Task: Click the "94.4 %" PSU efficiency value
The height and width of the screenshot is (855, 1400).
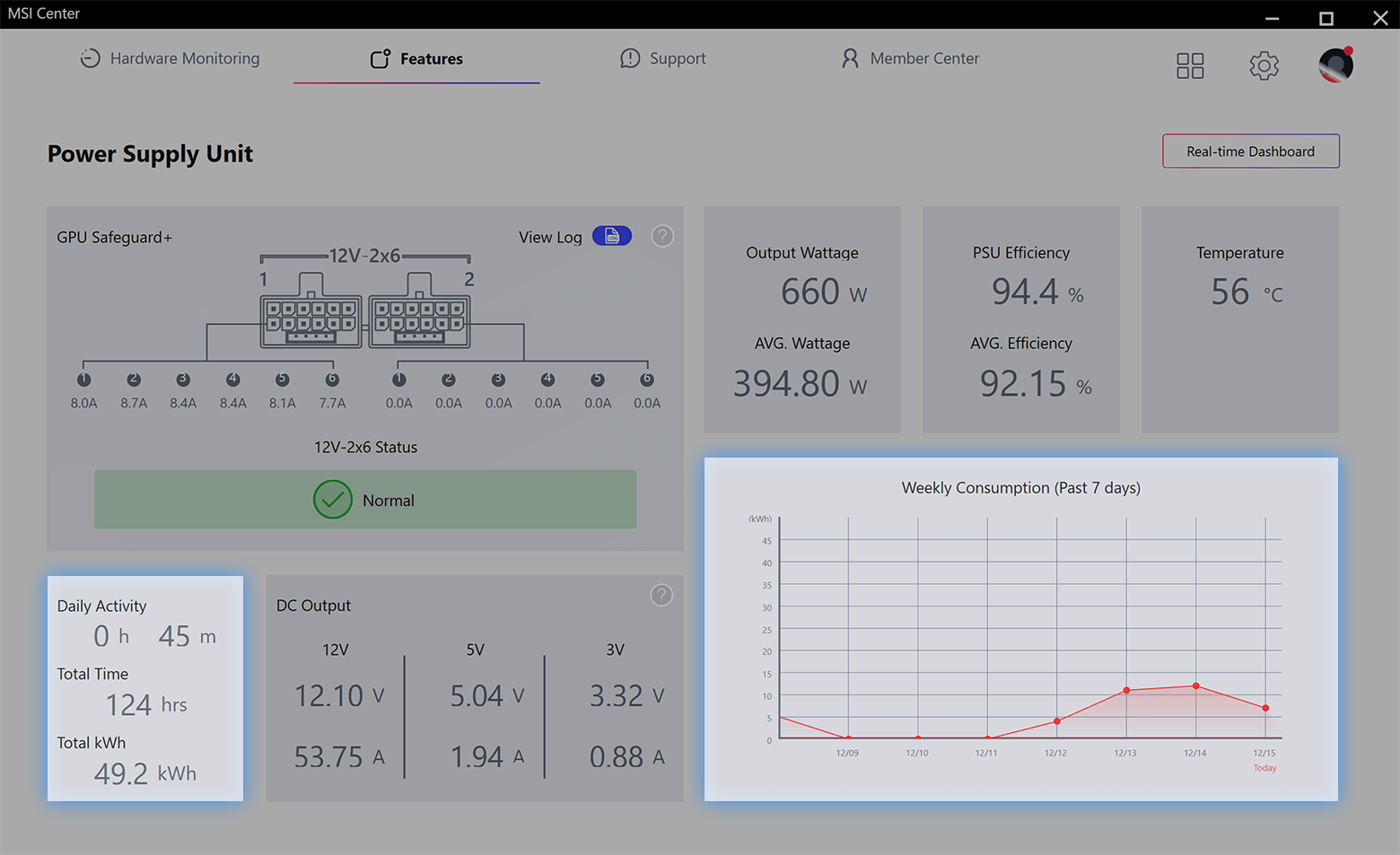Action: pyautogui.click(x=1037, y=292)
